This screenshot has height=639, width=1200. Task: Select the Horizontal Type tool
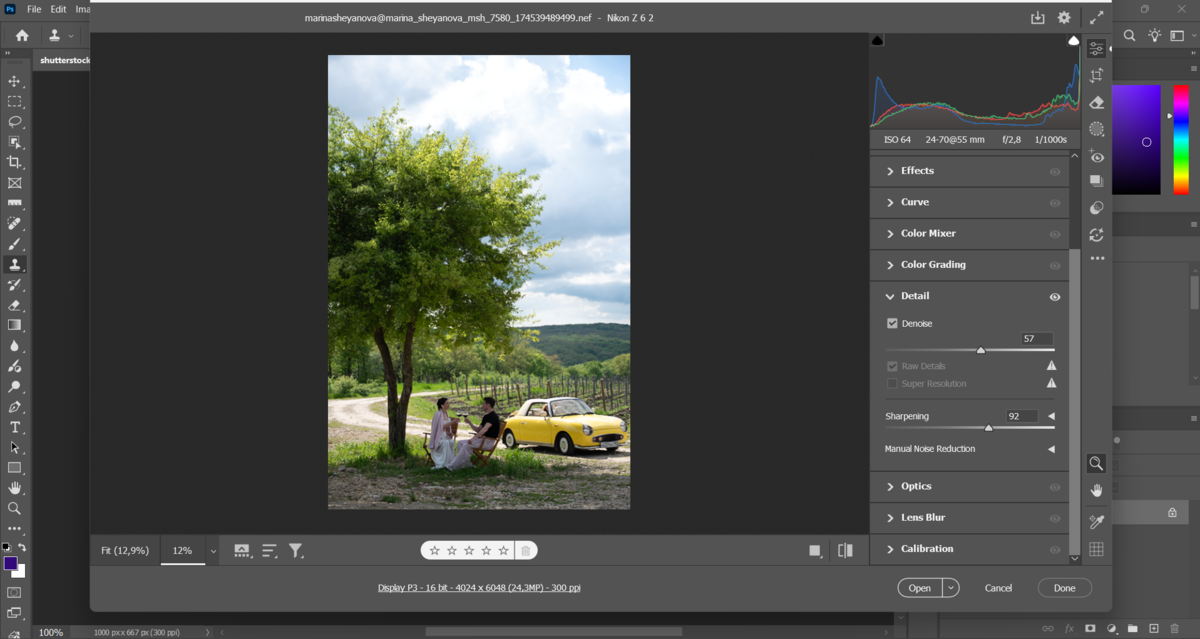14,427
